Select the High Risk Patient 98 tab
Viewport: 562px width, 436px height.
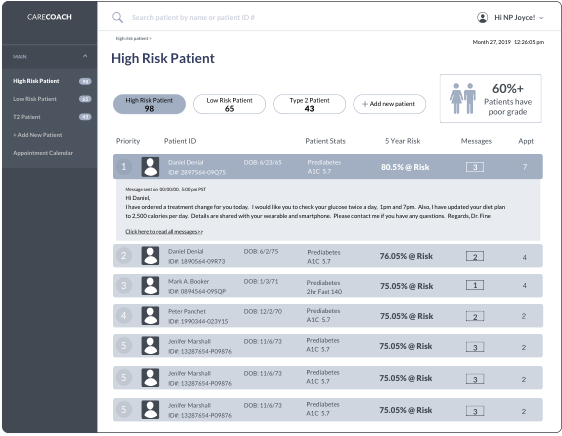[x=149, y=104]
